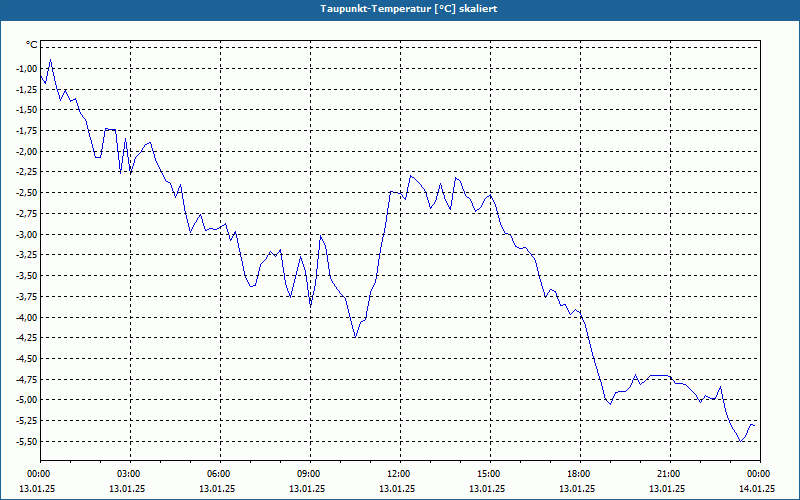
Task: Select the '°C' unit label on the y-axis
Action: tap(32, 45)
